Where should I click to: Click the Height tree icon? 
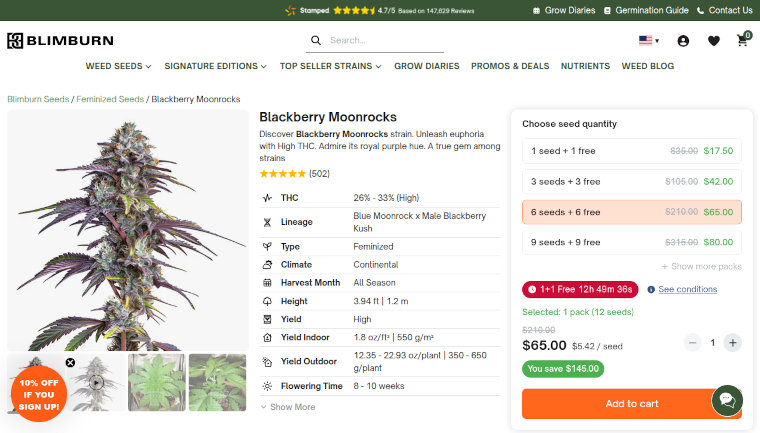[x=267, y=301]
